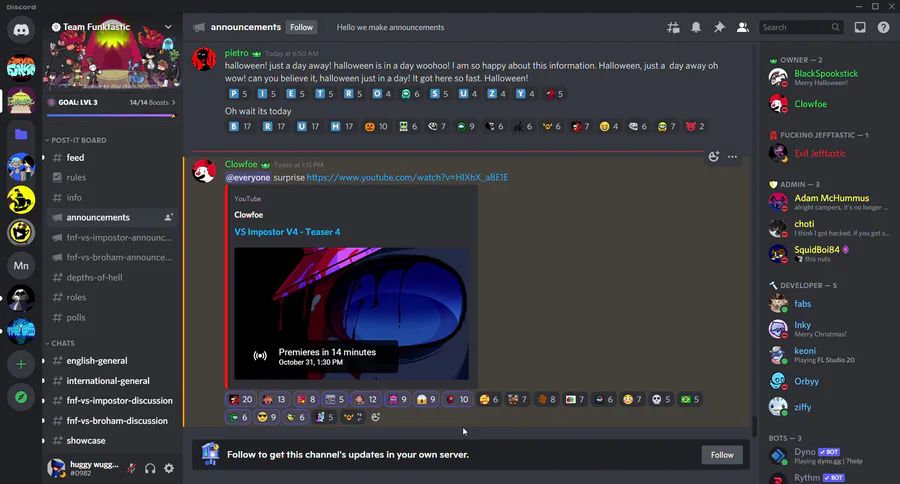Screen dimensions: 900x484
Task: Expand international-general threads arrow
Action: [x=43, y=381]
